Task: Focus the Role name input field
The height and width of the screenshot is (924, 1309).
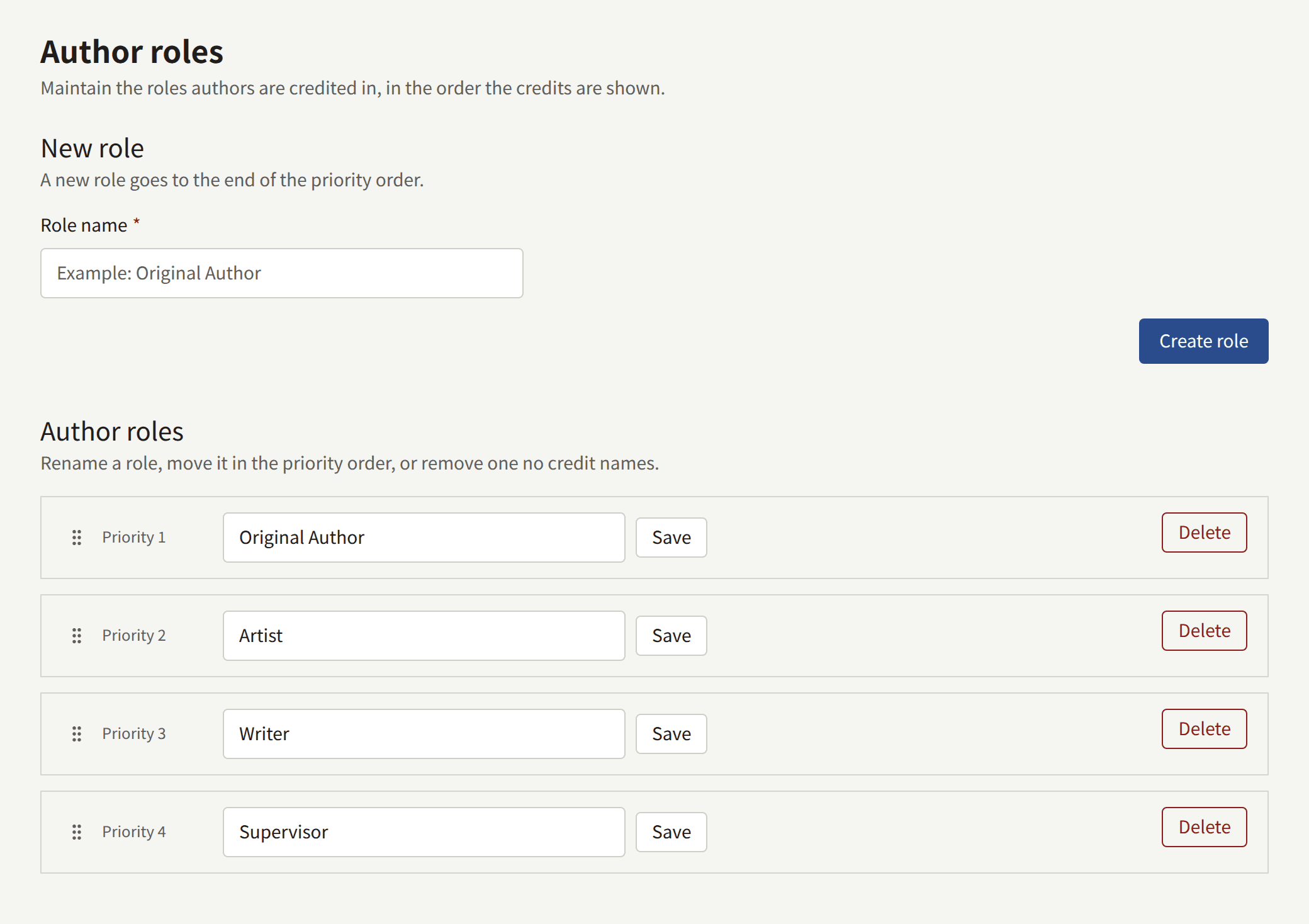Action: pyautogui.click(x=282, y=273)
